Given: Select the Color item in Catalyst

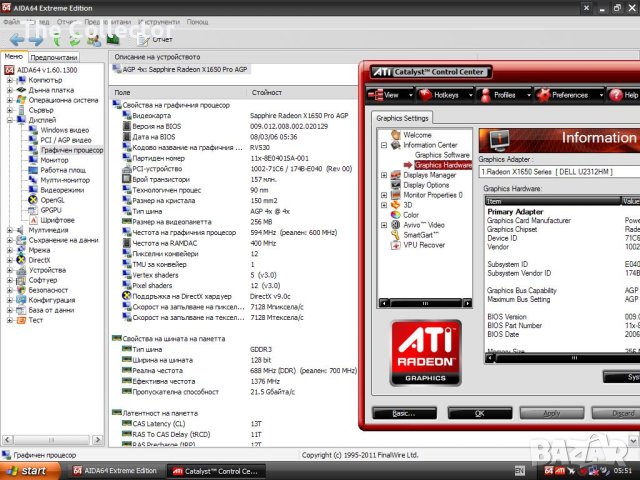Looking at the screenshot, I should tap(411, 215).
